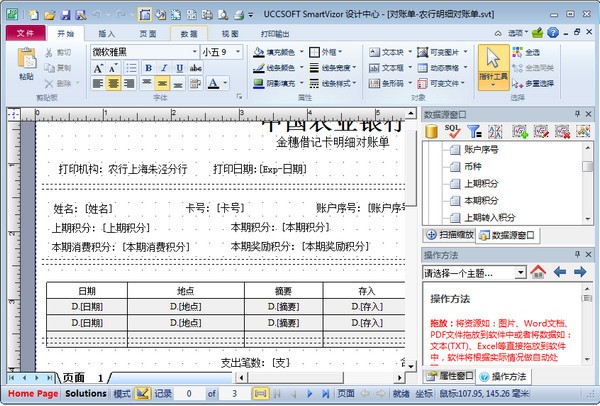Image resolution: width=600 pixels, height=406 pixels.
Task: Switch to the 插入 insert tab
Action: tap(106, 34)
